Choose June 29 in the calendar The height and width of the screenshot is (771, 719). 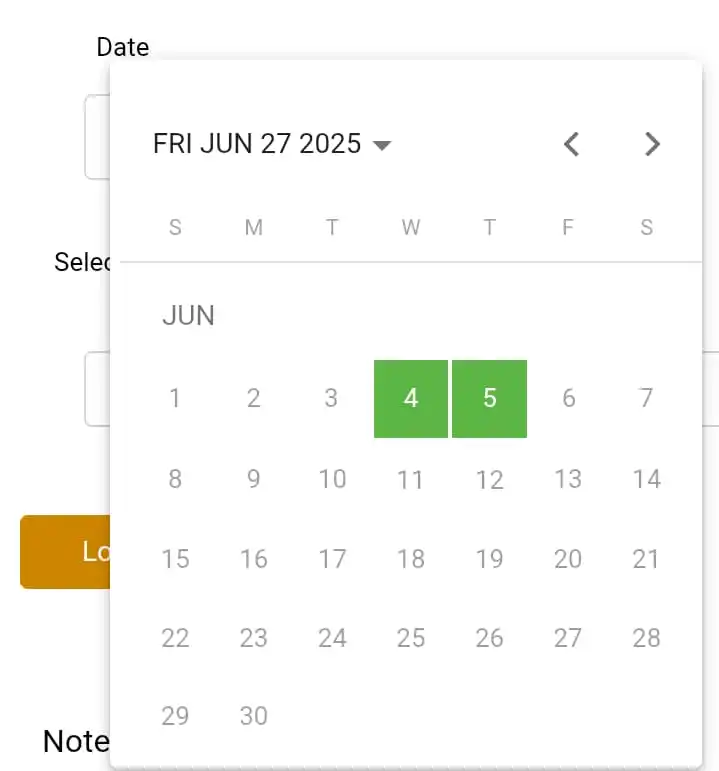(175, 716)
